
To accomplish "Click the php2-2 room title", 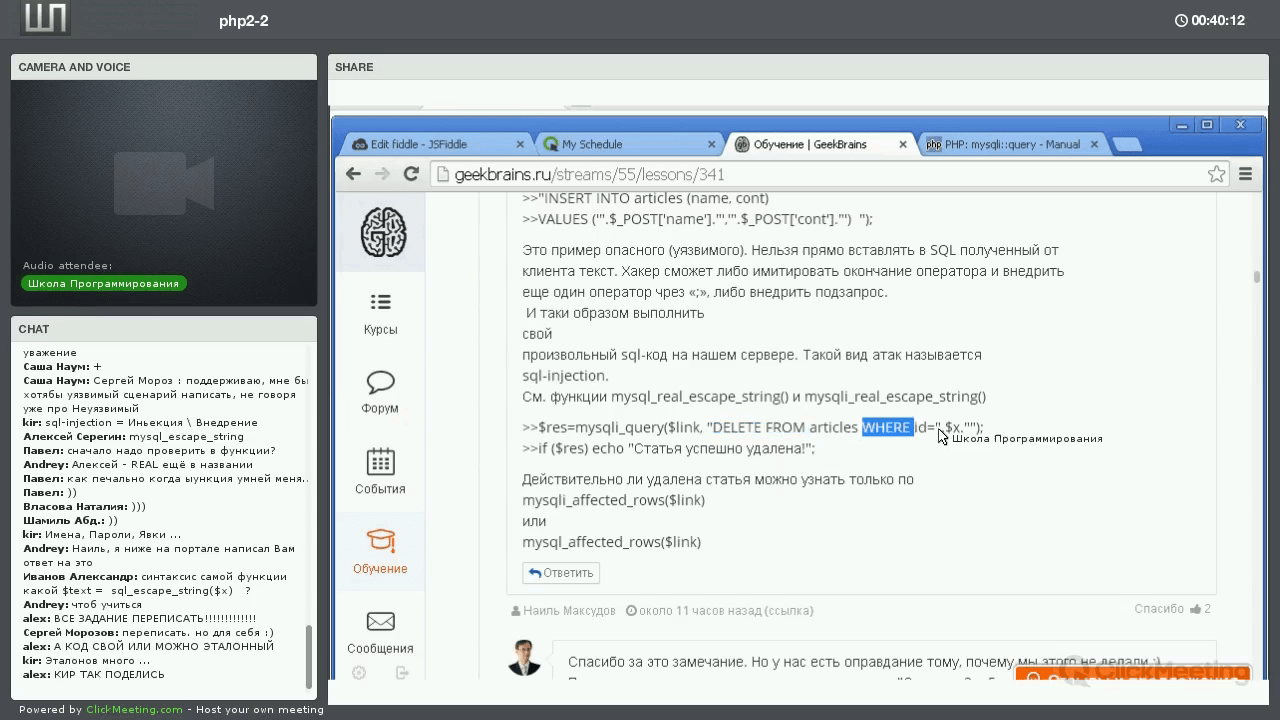I will coord(244,20).
